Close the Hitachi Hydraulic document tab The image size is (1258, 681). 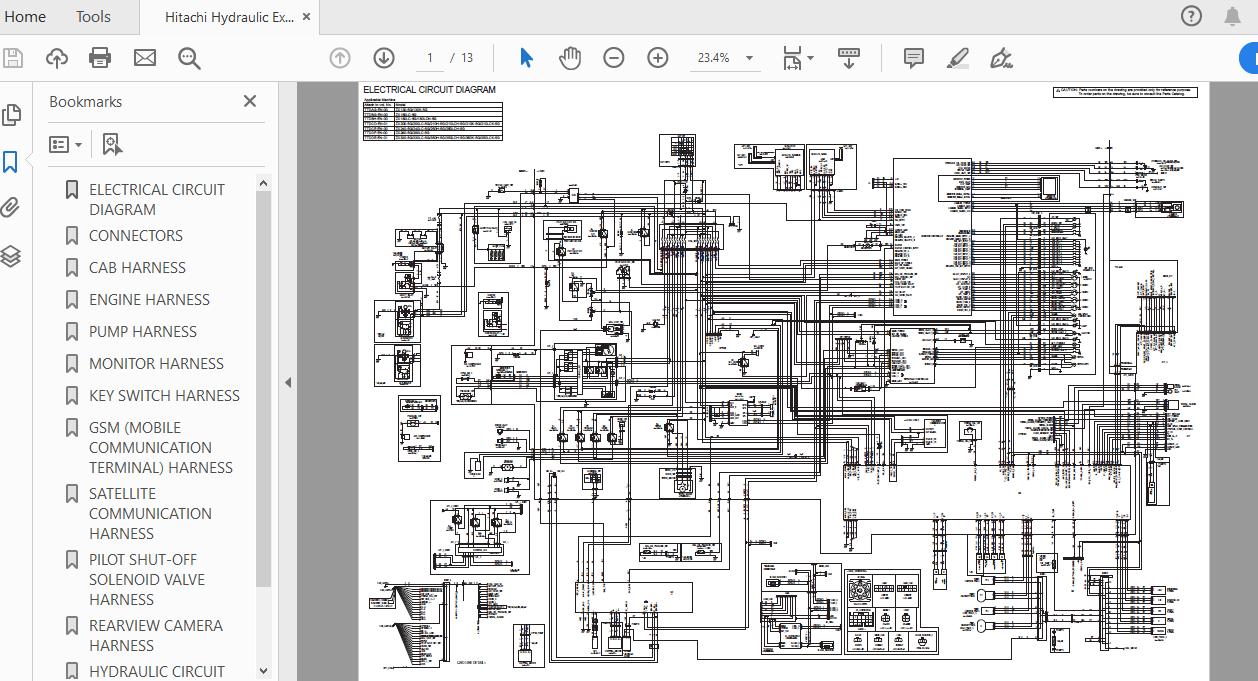pyautogui.click(x=306, y=17)
